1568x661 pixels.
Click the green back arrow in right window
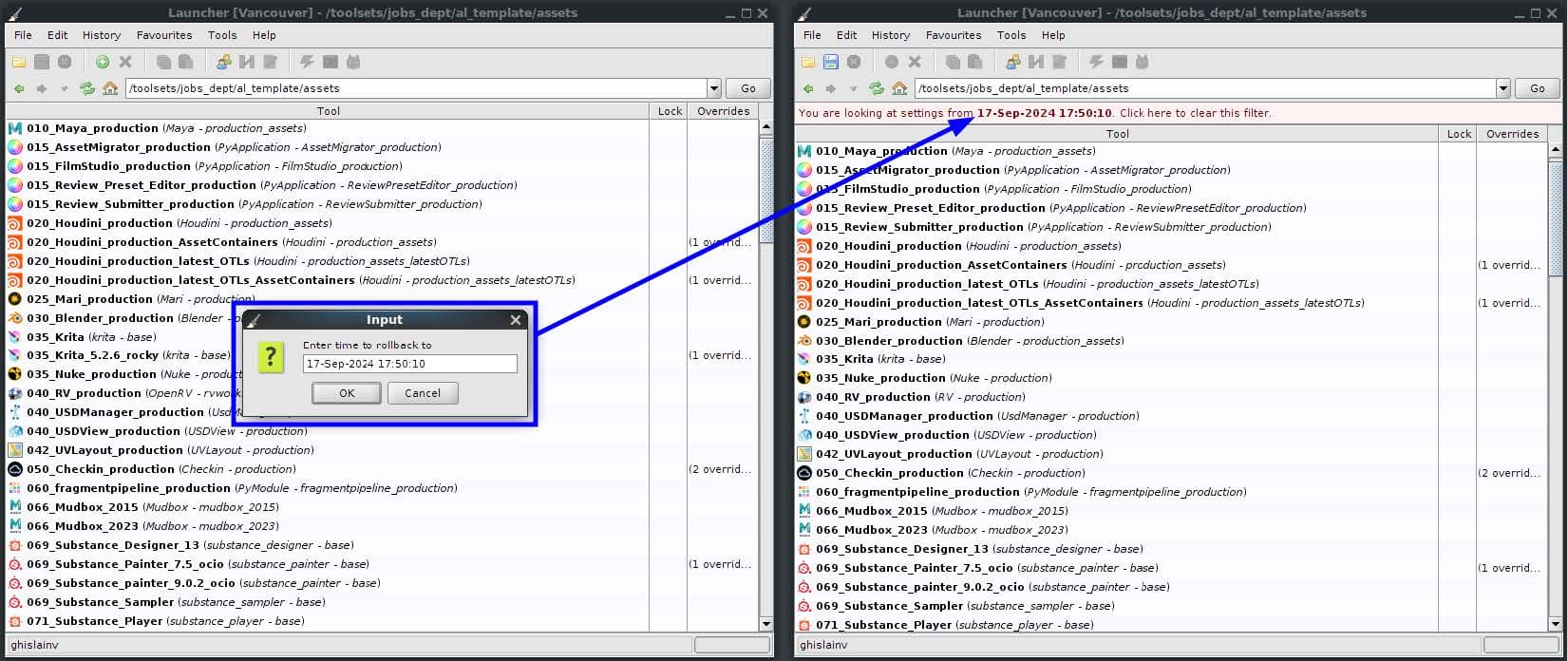808,88
